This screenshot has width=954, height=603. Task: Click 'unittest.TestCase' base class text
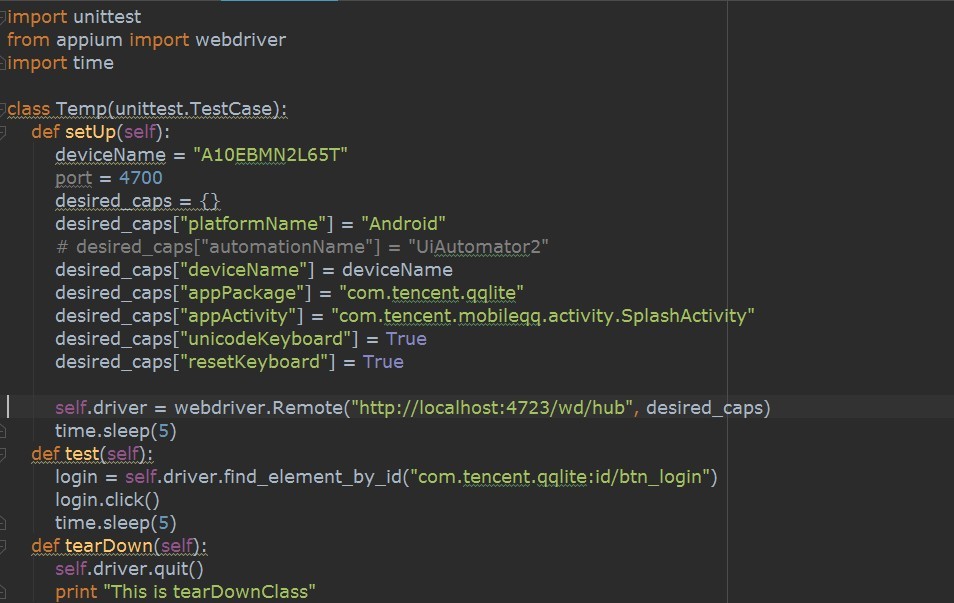pos(193,109)
